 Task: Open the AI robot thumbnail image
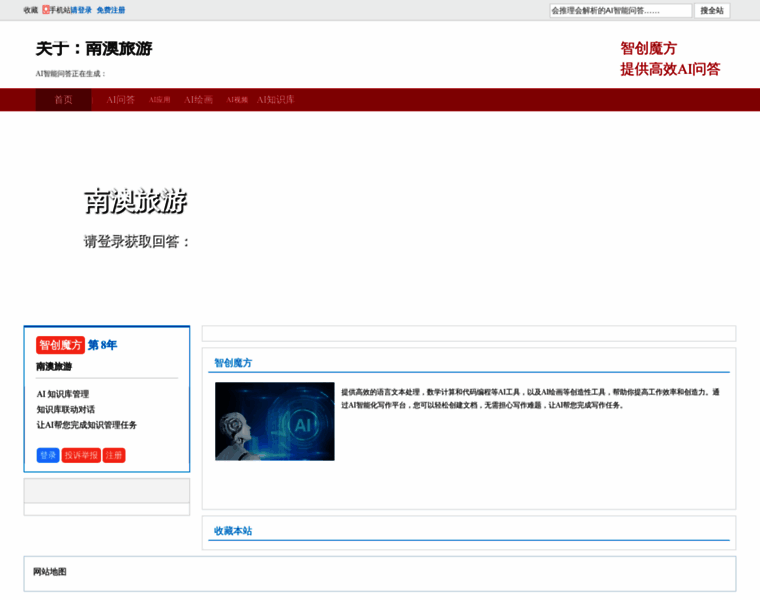(275, 421)
